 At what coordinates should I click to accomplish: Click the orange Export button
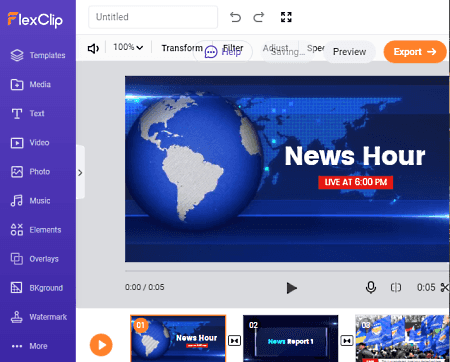pyautogui.click(x=415, y=52)
